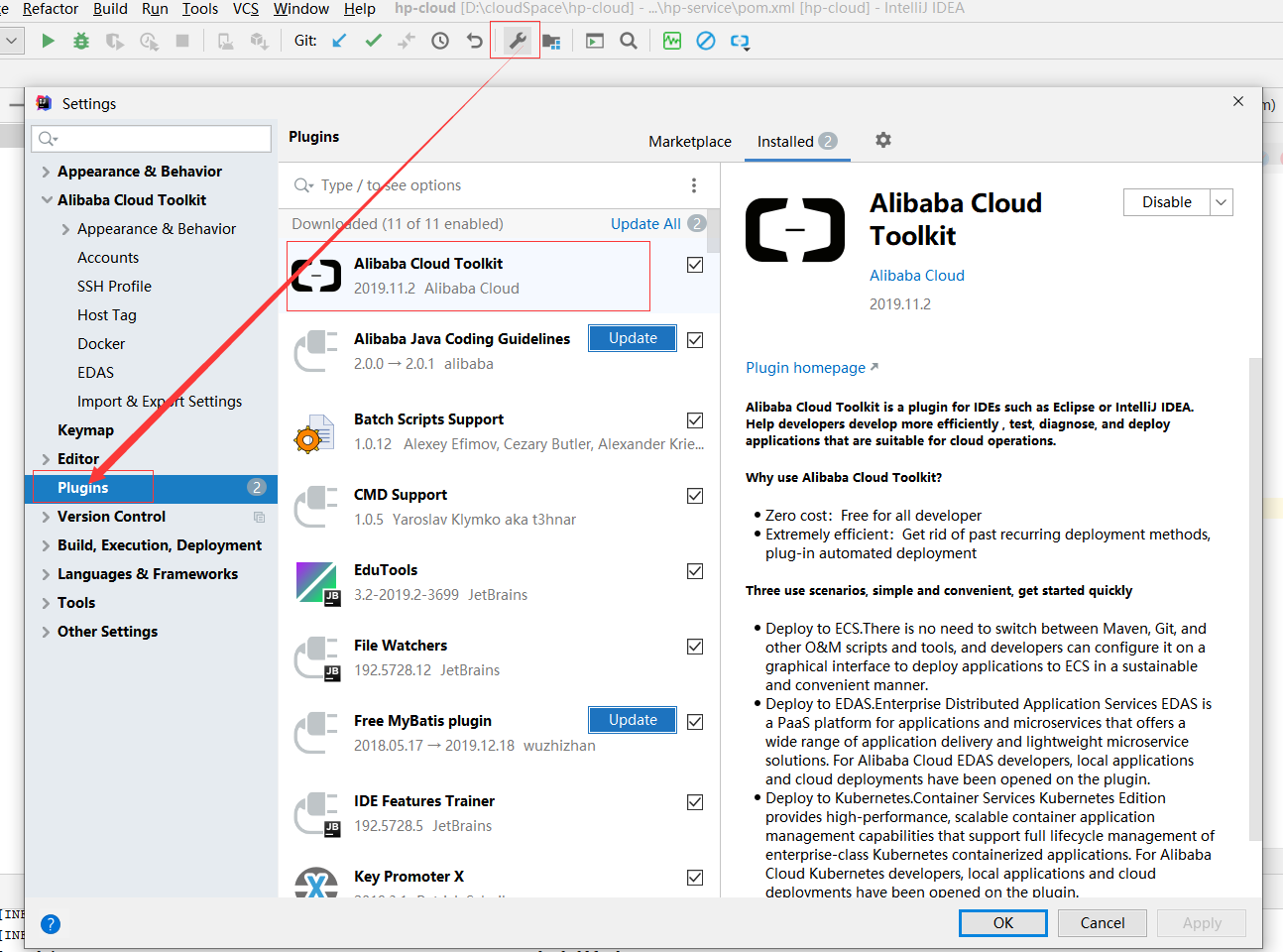Expand the Editor settings node

pyautogui.click(x=46, y=459)
